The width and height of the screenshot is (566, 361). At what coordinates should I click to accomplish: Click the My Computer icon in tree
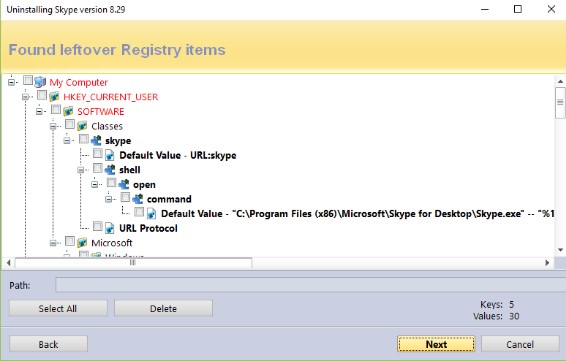coord(40,82)
